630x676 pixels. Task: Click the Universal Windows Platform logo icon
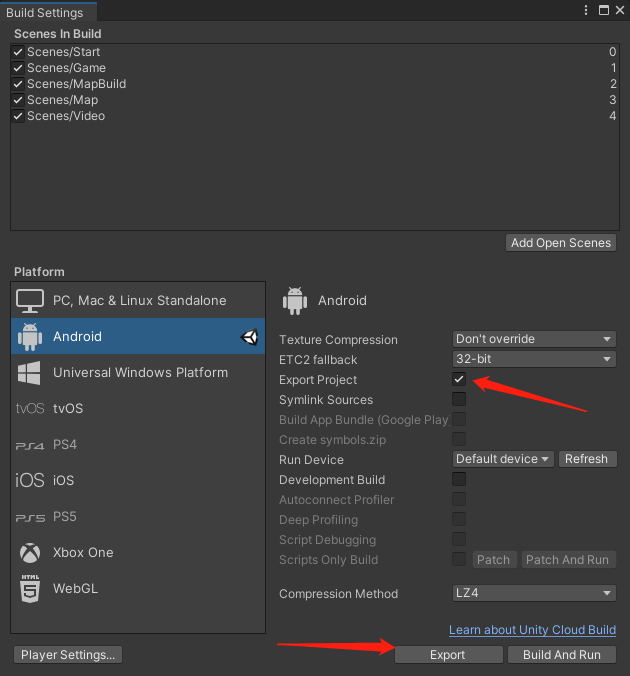(x=29, y=373)
